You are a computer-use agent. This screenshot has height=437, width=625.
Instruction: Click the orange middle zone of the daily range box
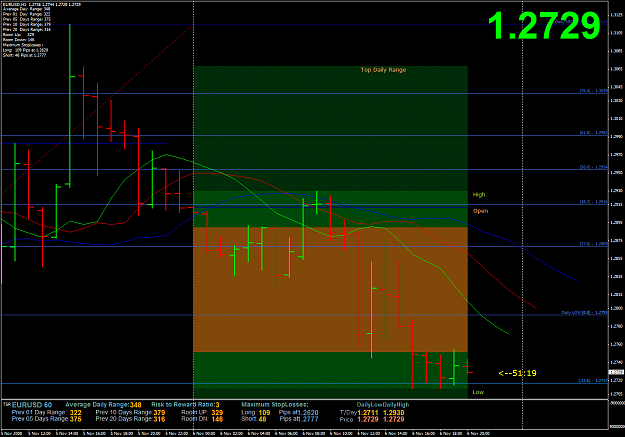[x=330, y=289]
